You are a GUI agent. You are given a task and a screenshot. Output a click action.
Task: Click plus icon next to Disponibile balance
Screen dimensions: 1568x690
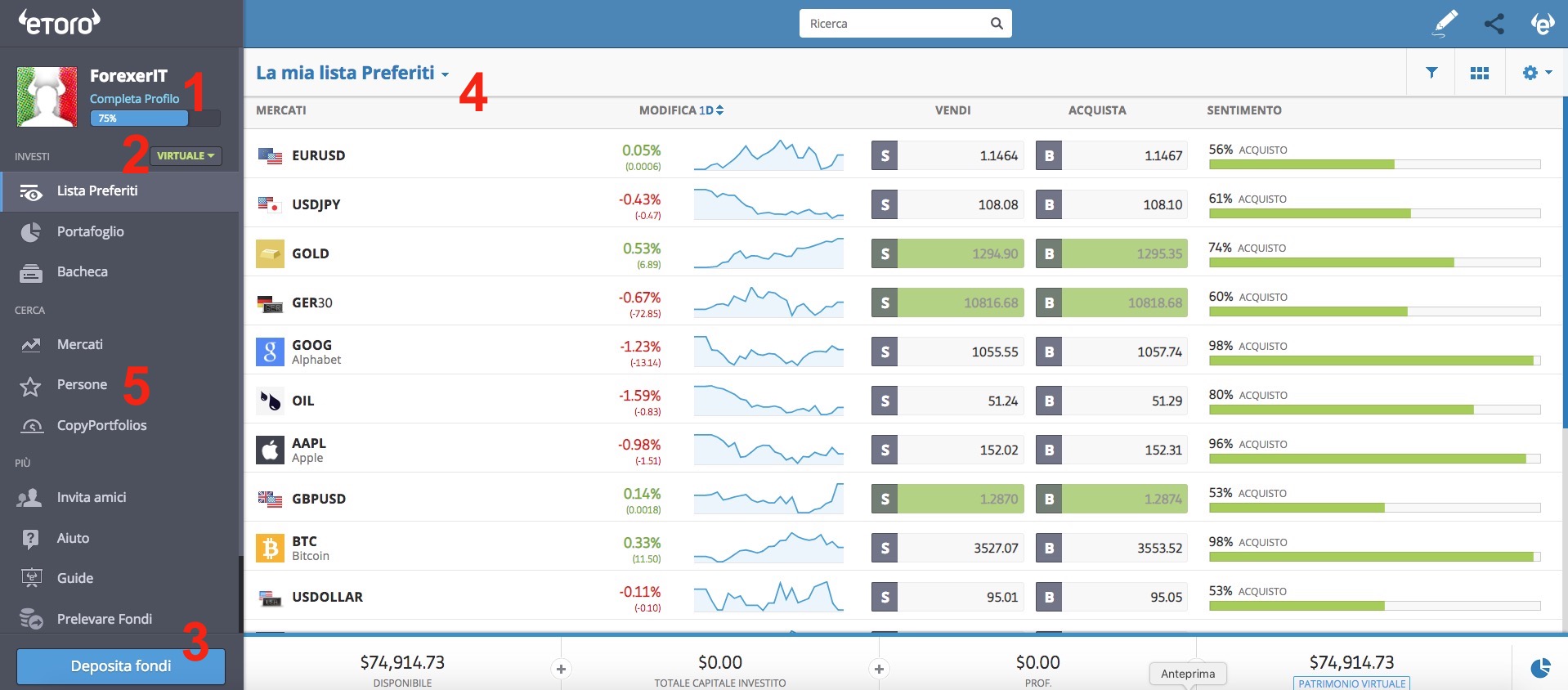(561, 669)
